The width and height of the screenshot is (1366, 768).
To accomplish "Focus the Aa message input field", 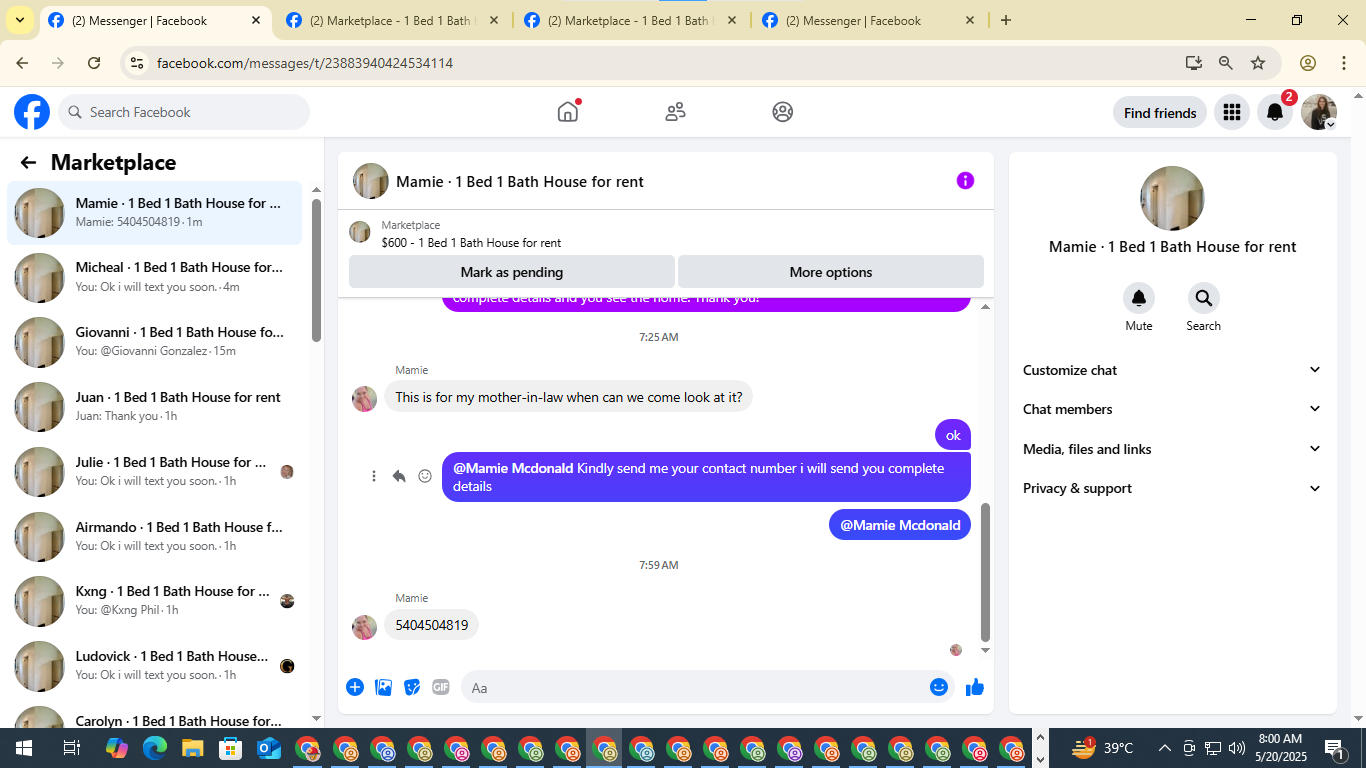I will click(707, 687).
